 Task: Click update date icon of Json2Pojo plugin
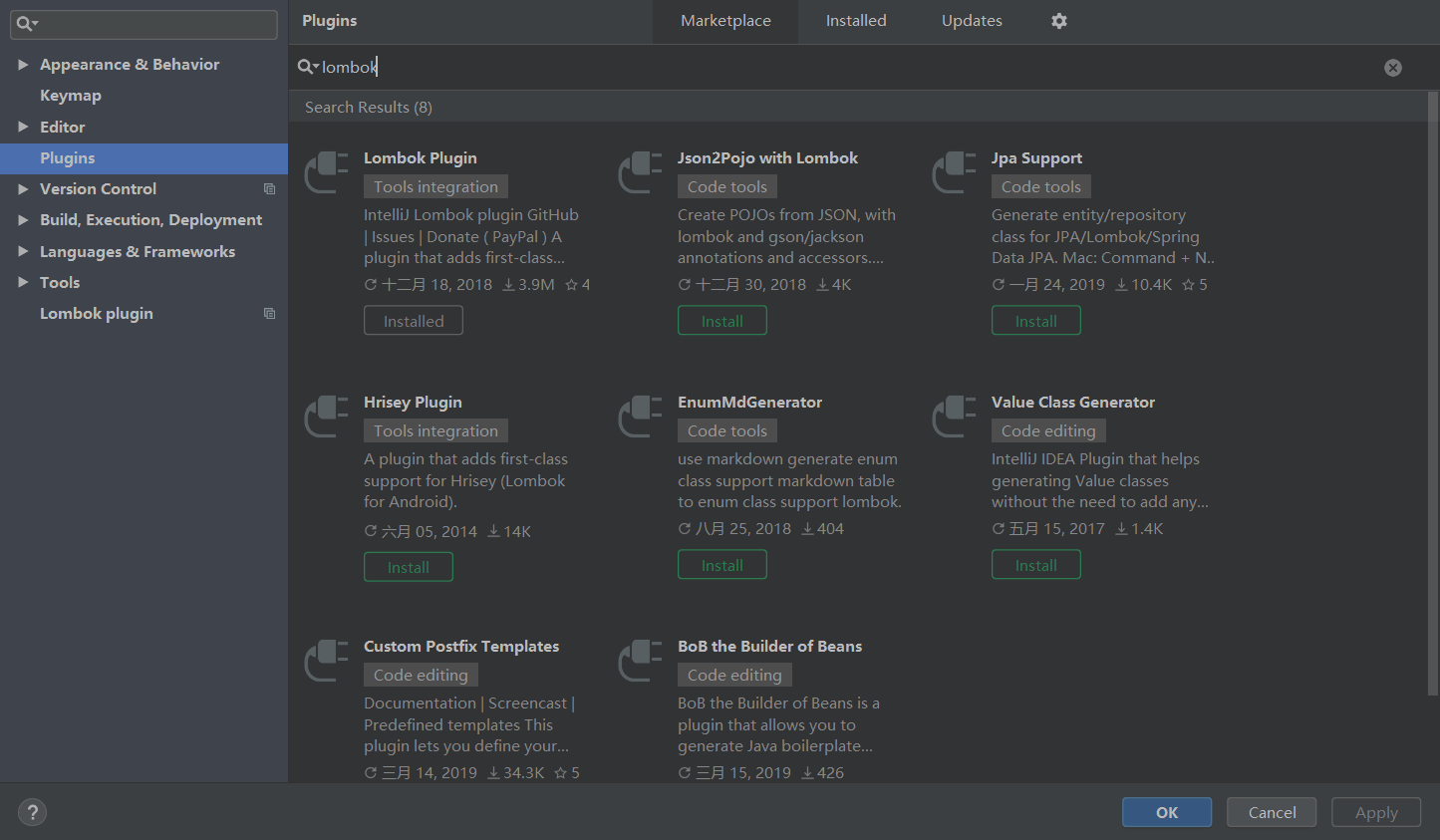pos(685,285)
